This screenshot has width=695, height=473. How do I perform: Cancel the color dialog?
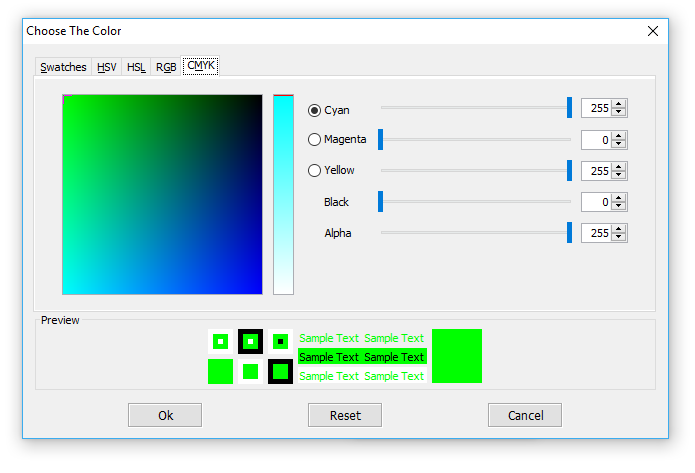pos(525,415)
